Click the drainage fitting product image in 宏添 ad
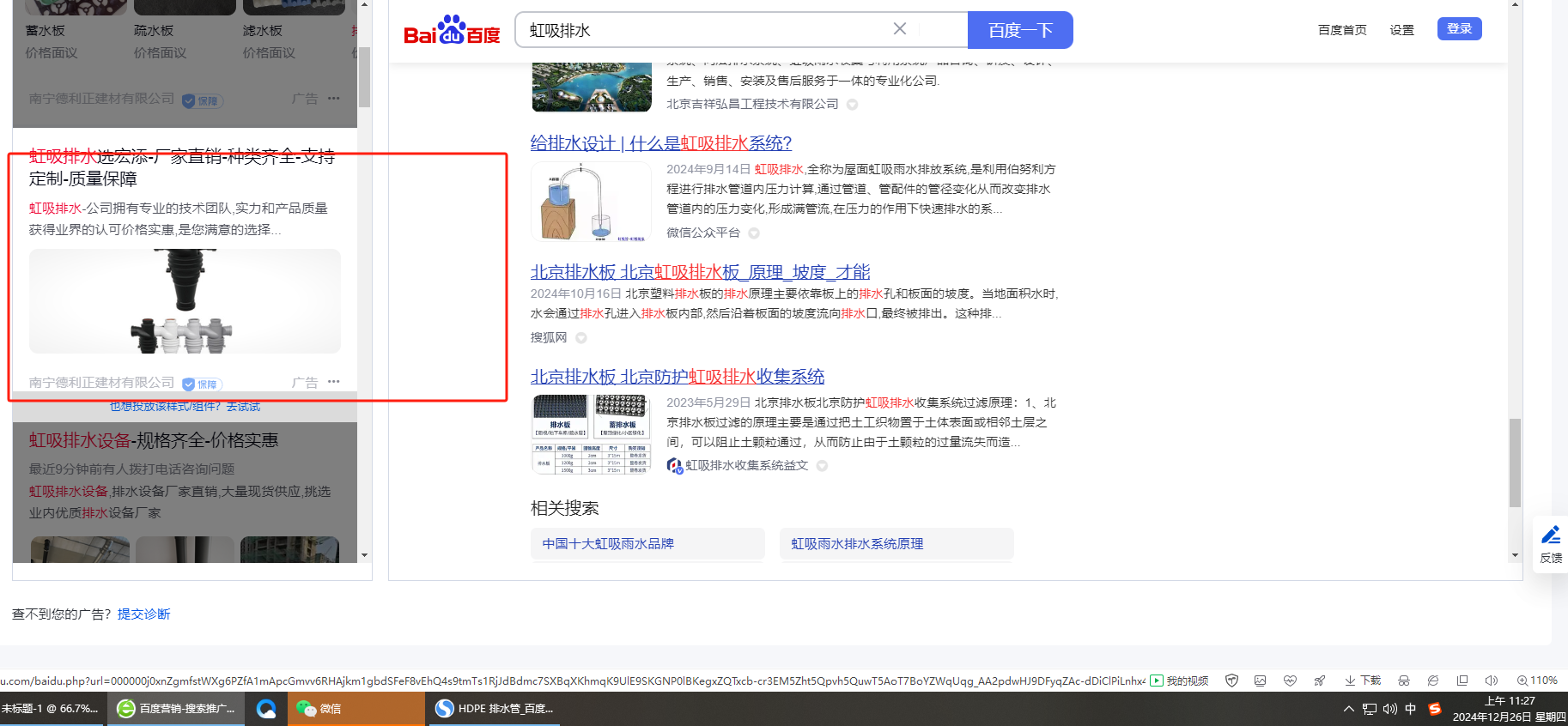This screenshot has width=1568, height=726. click(x=185, y=301)
